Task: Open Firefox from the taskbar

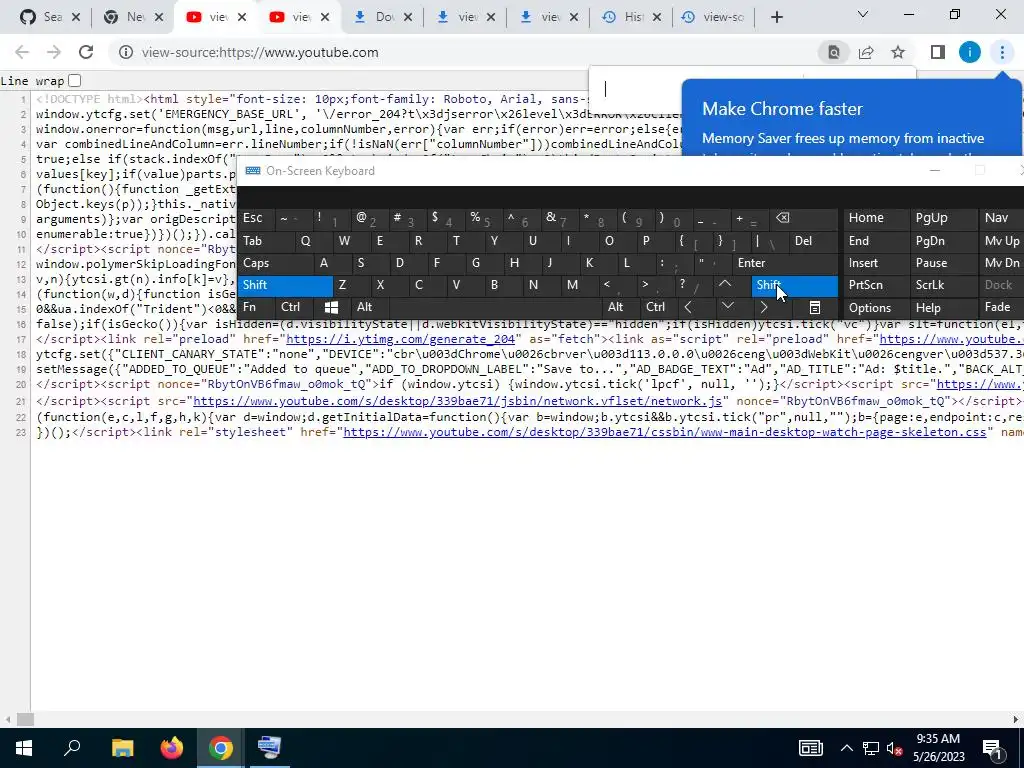Action: click(x=172, y=748)
